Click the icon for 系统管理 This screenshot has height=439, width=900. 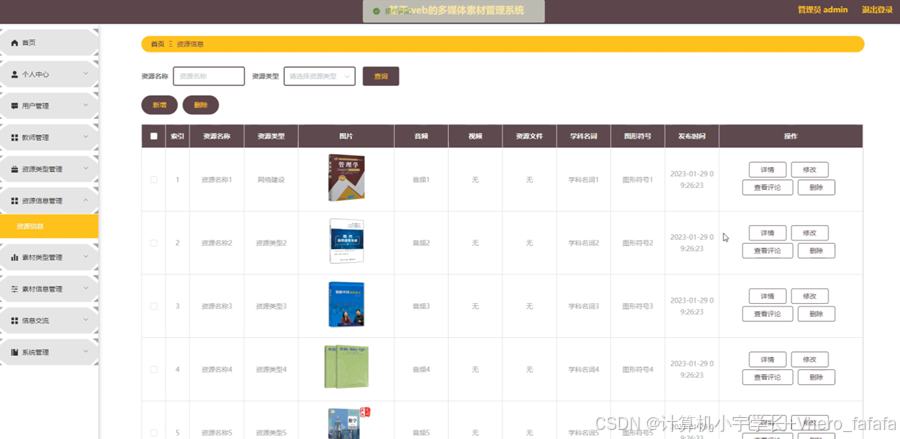pos(15,352)
